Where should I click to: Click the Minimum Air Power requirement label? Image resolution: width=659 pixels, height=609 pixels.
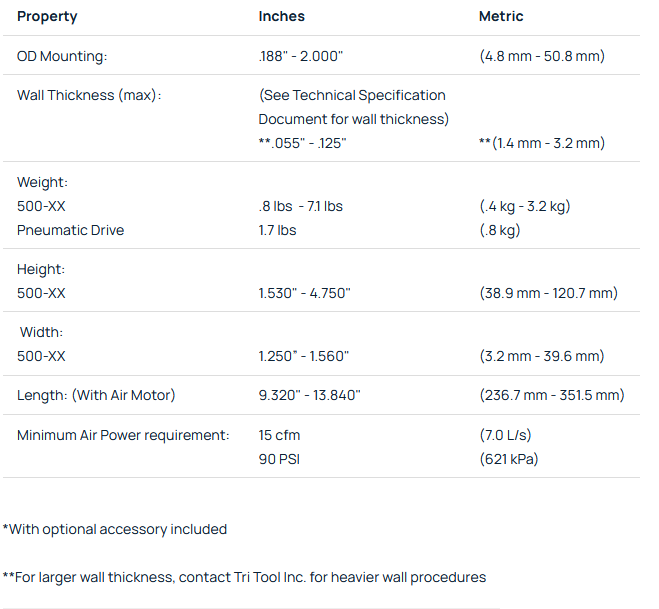pos(123,435)
